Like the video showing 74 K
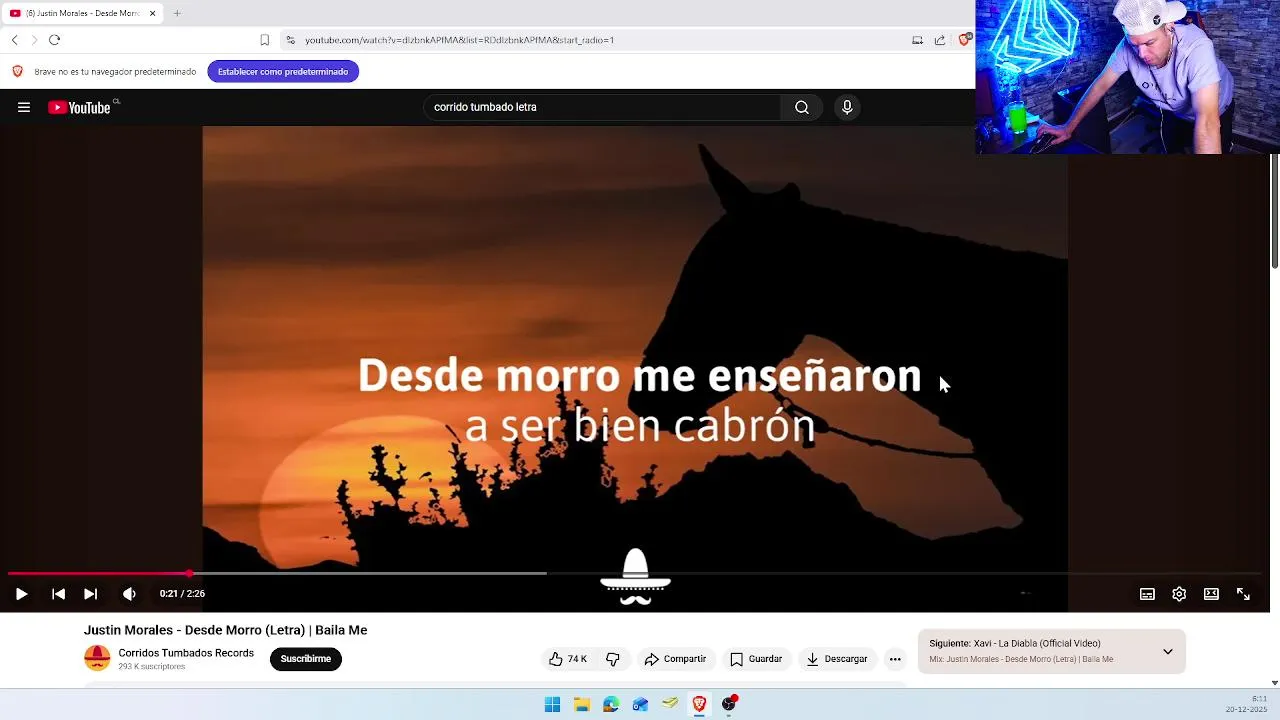The image size is (1280, 720). 568,659
